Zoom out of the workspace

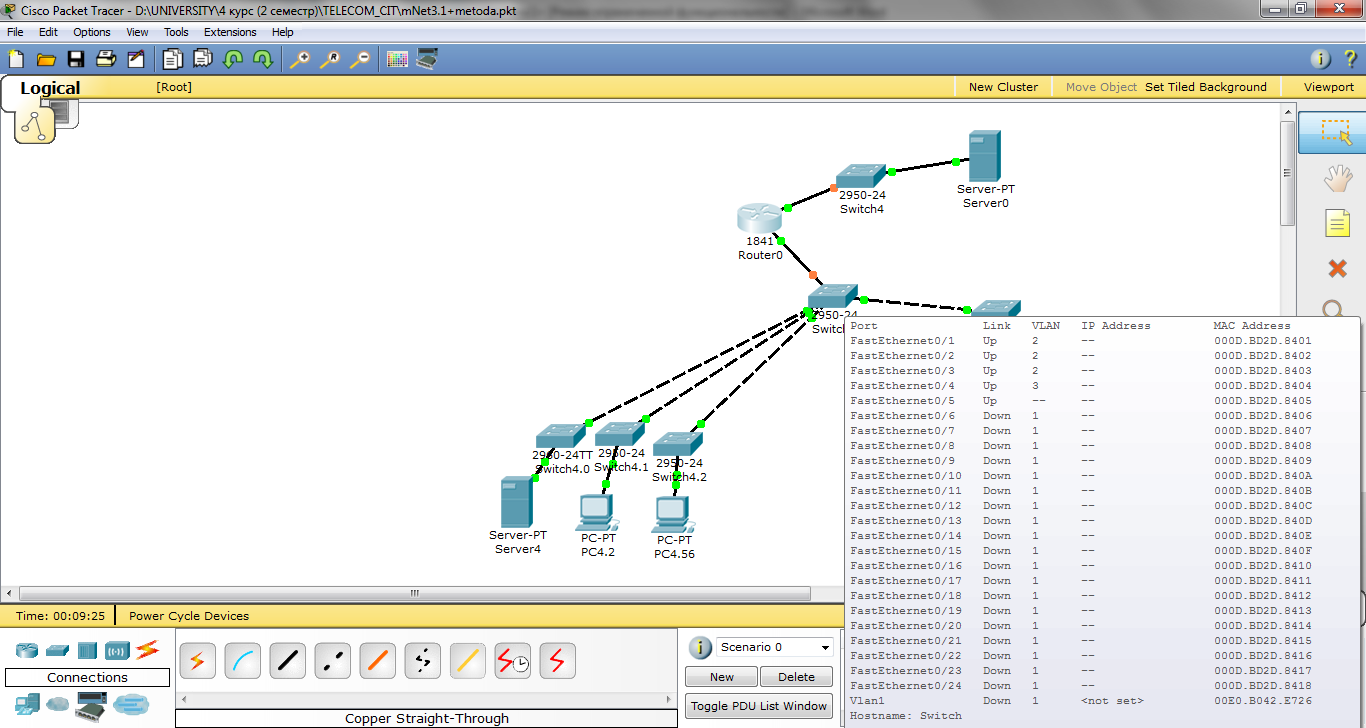(x=359, y=59)
